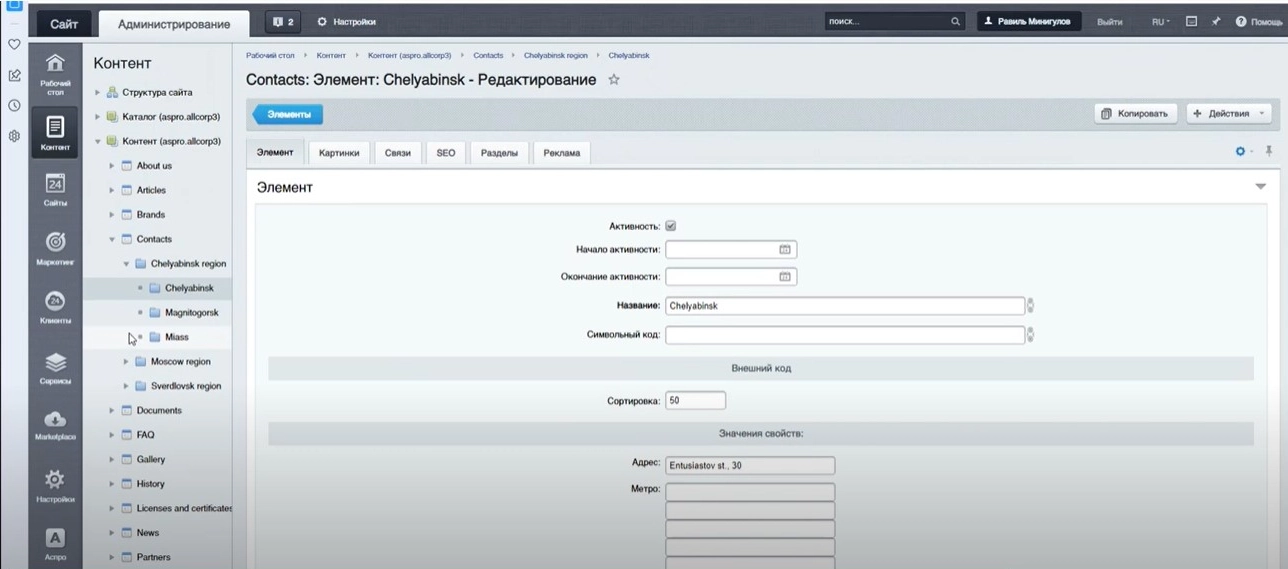Viewport: 1288px width, 569px height.
Task: Expand the About us tree node
Action: click(112, 166)
